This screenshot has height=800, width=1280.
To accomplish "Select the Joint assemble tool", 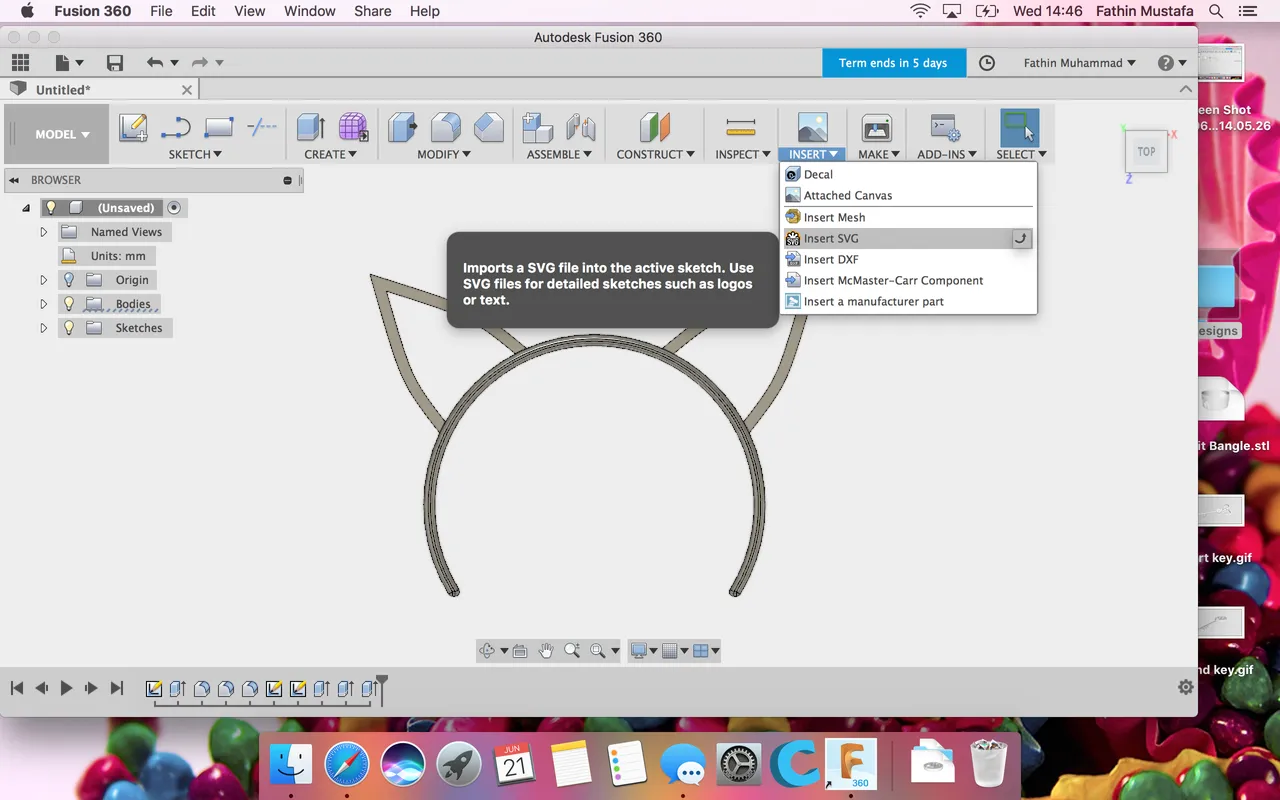I will tap(581, 128).
